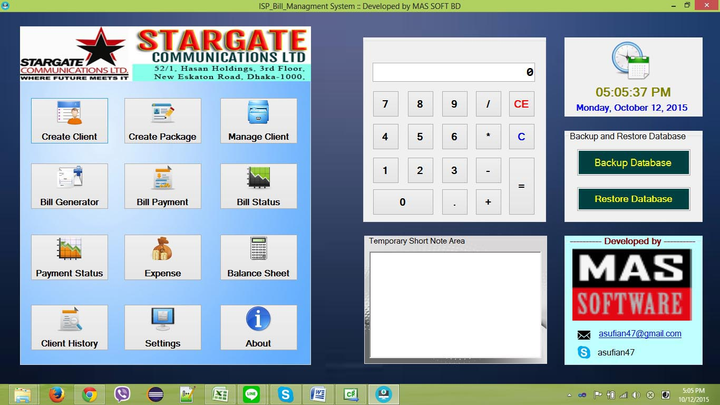
Task: Click the calculator minus key
Action: (x=488, y=170)
